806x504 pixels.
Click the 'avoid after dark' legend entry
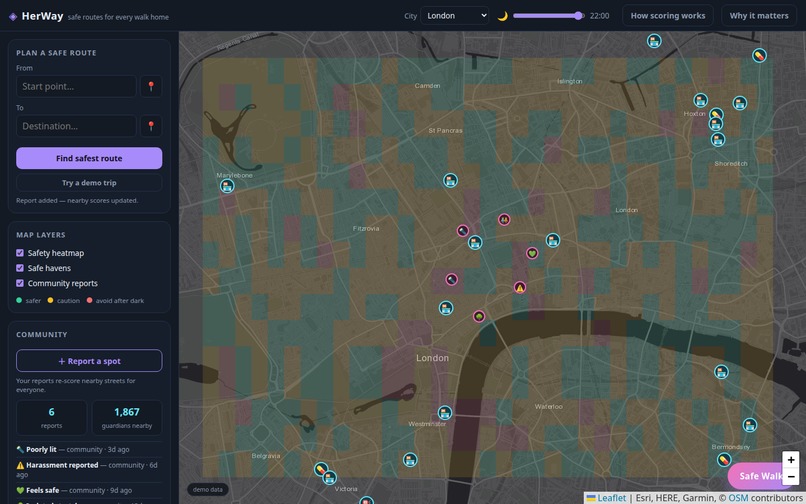115,300
